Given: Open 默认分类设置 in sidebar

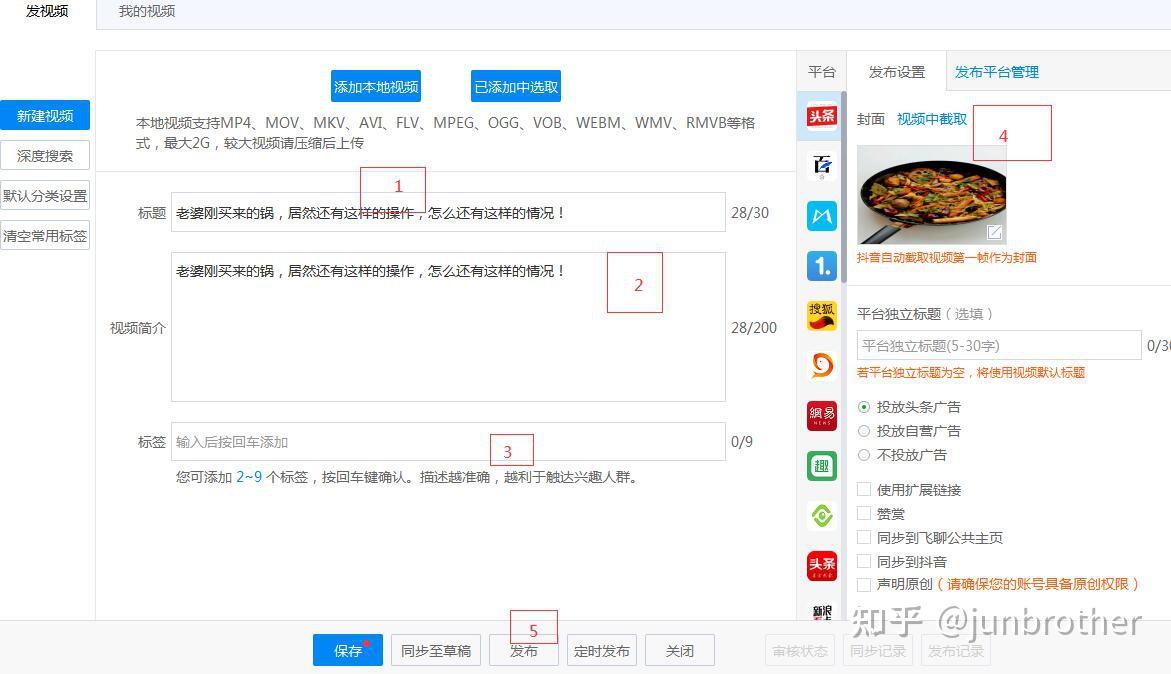Looking at the screenshot, I should 45,196.
